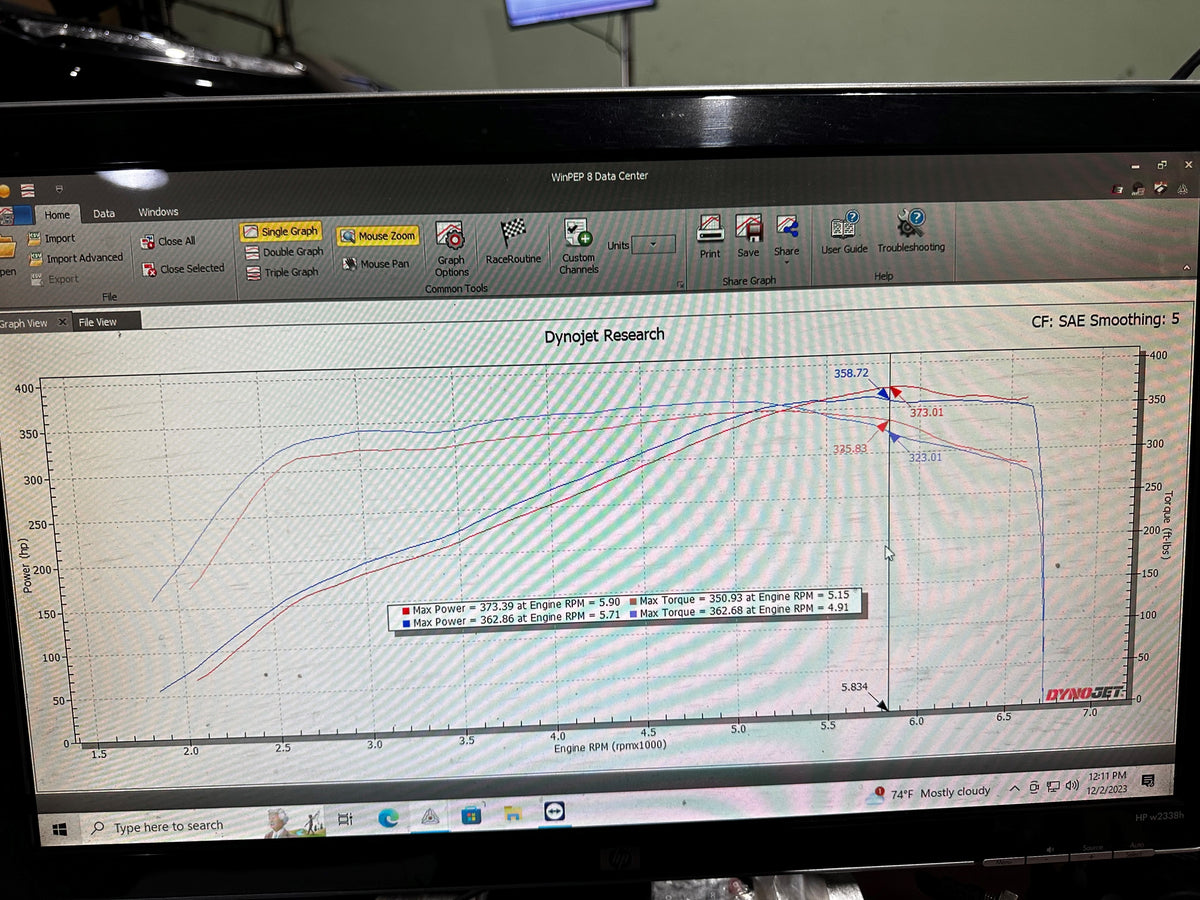Click the Save graph icon

tap(748, 227)
